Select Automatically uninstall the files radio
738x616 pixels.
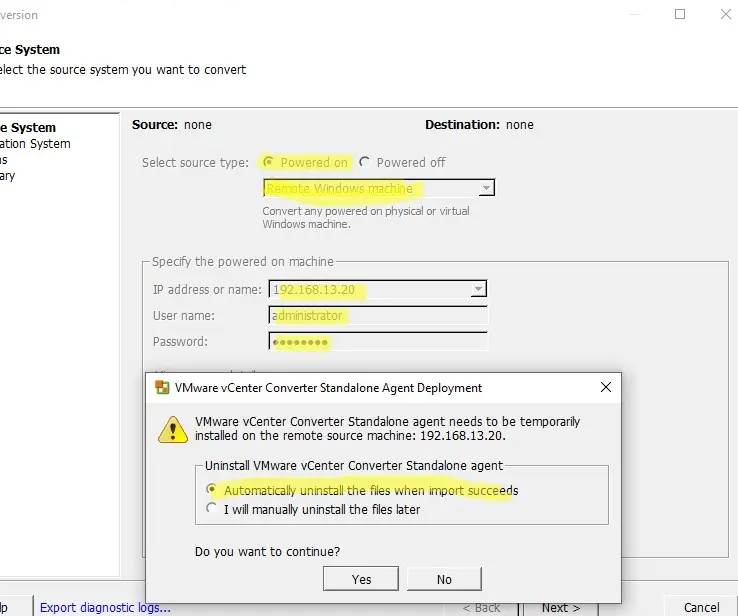211,489
